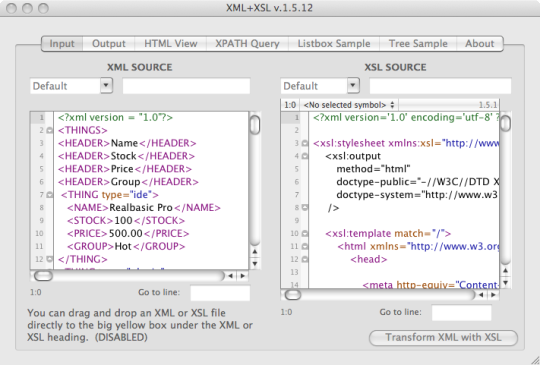The image size is (540, 365).
Task: Toggle fold marker on XSL line 8
Action: click(x=304, y=208)
